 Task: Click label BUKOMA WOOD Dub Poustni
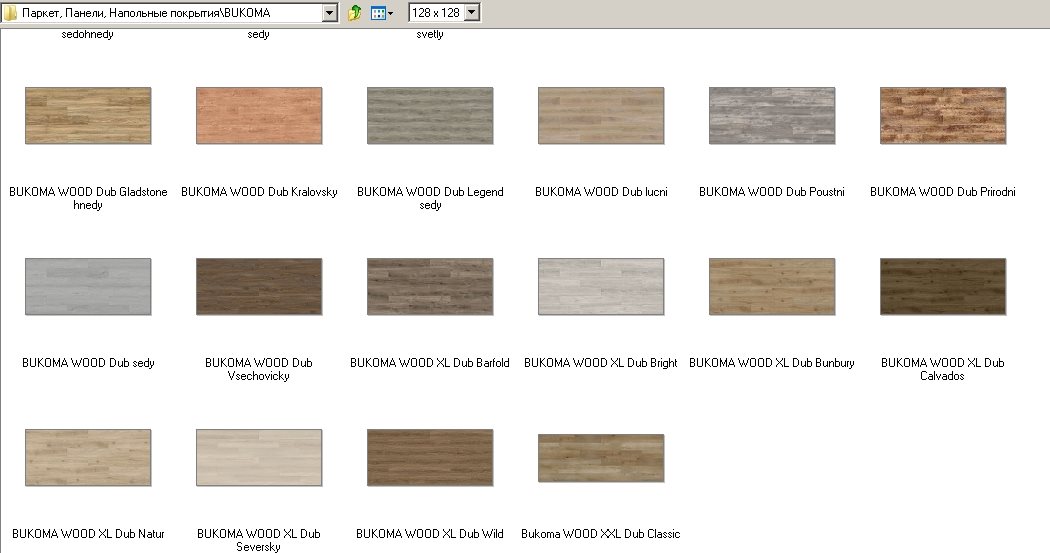(772, 191)
